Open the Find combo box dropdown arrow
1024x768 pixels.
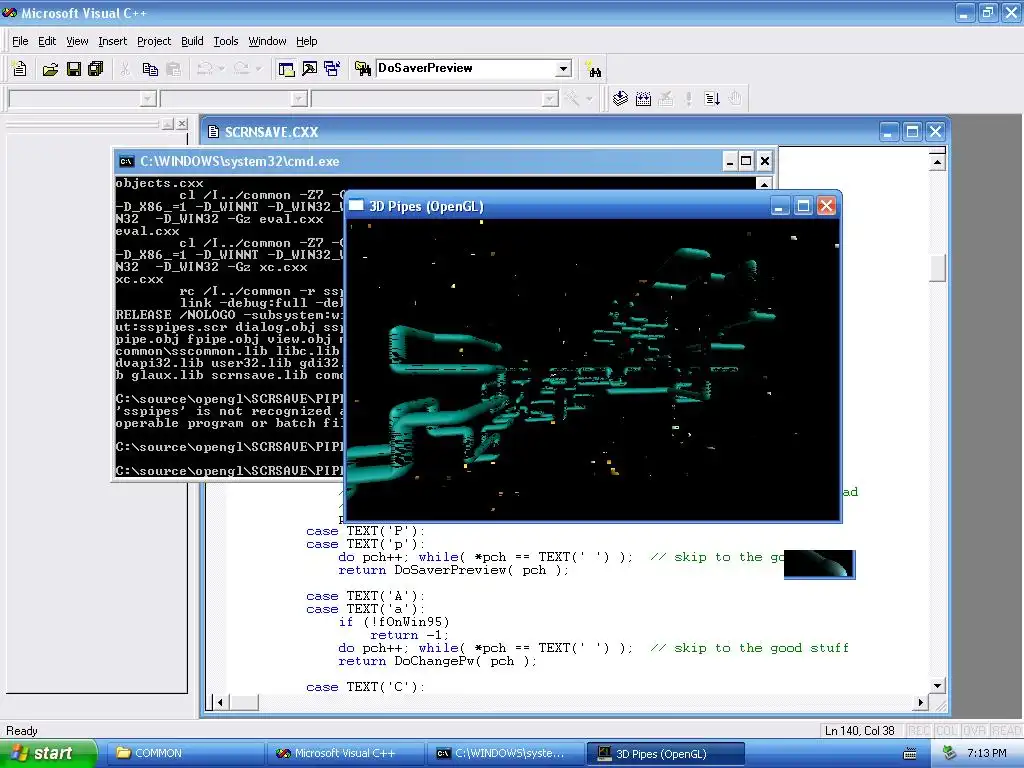pos(563,69)
